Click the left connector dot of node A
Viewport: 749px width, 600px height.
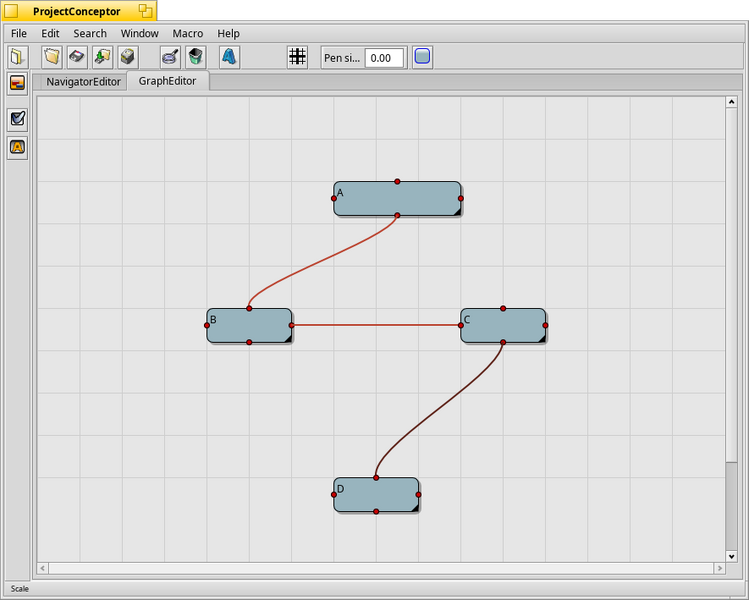pyautogui.click(x=333, y=198)
